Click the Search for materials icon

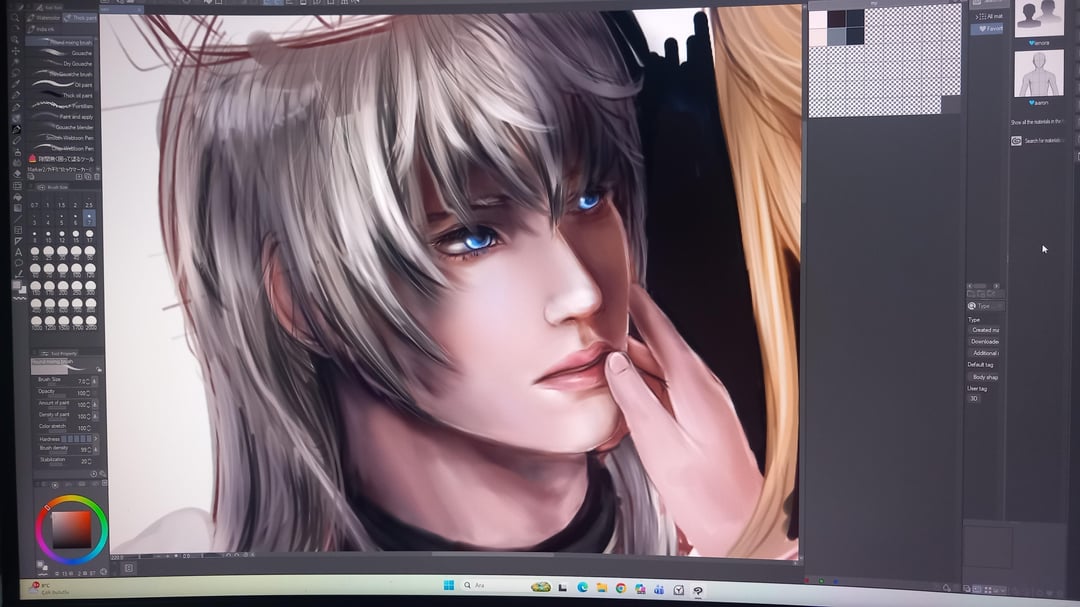tap(1016, 141)
